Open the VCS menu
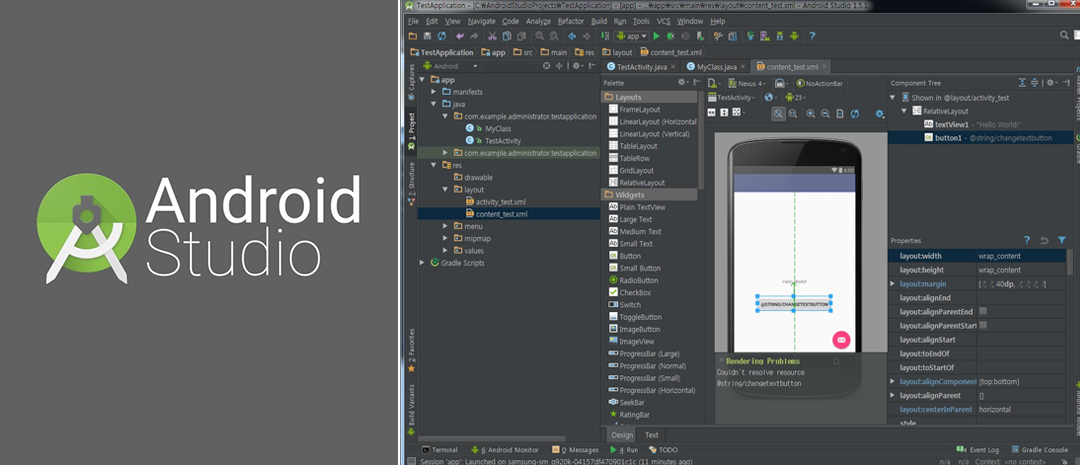Viewport: 1080px width, 465px height. pos(663,21)
